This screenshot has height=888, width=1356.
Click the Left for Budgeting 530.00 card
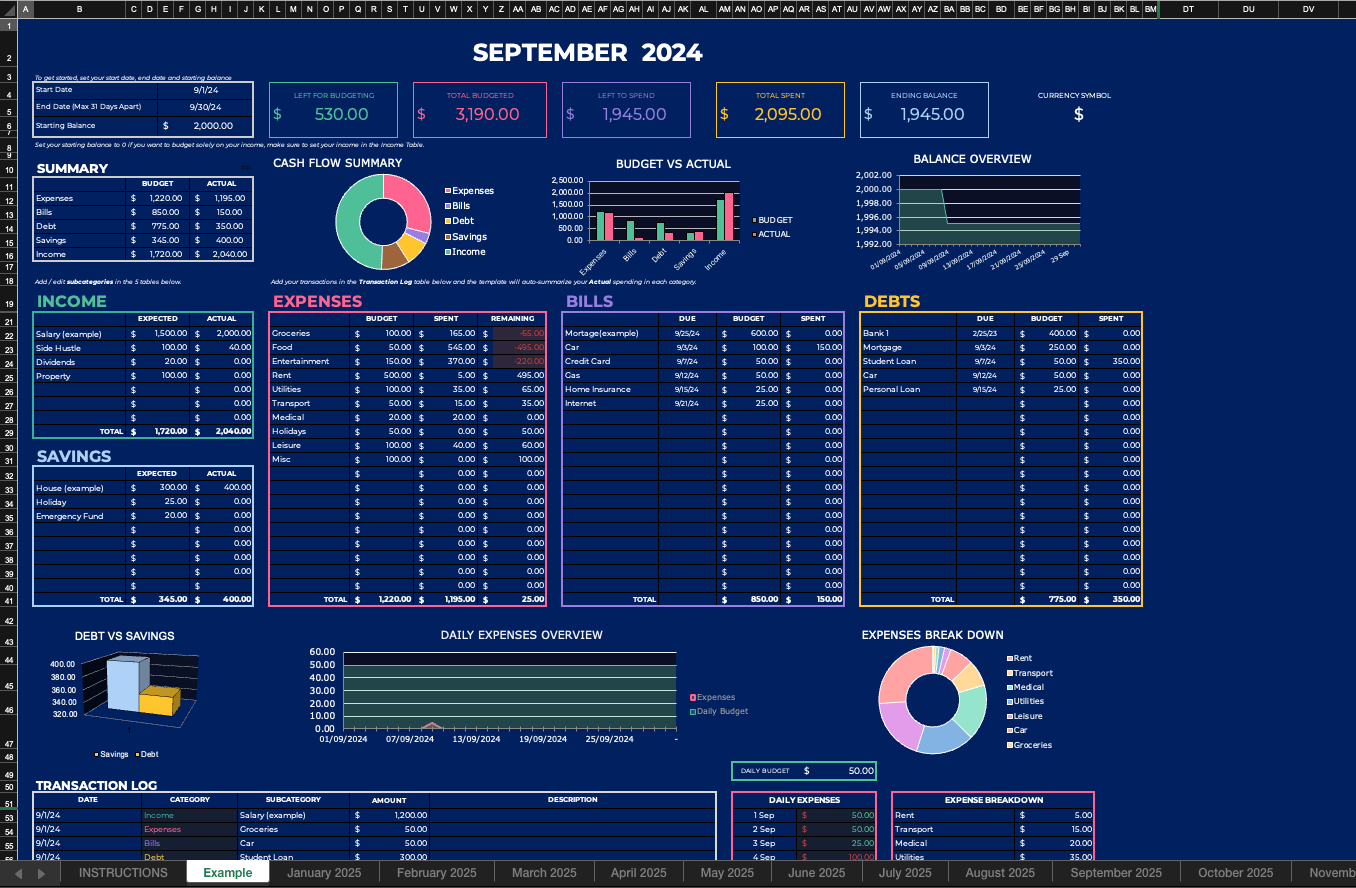click(x=333, y=109)
